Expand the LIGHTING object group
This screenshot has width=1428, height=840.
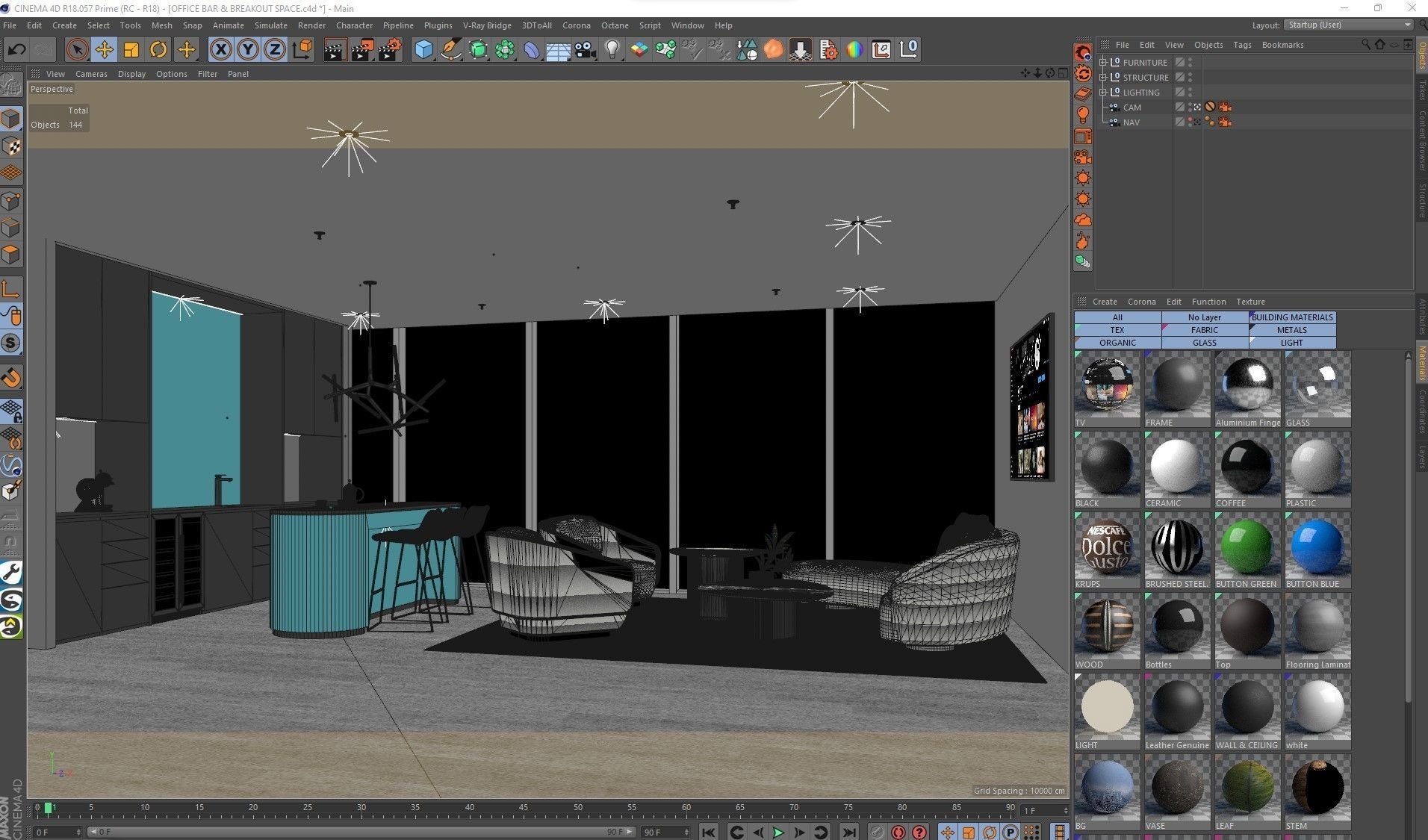click(x=1102, y=92)
